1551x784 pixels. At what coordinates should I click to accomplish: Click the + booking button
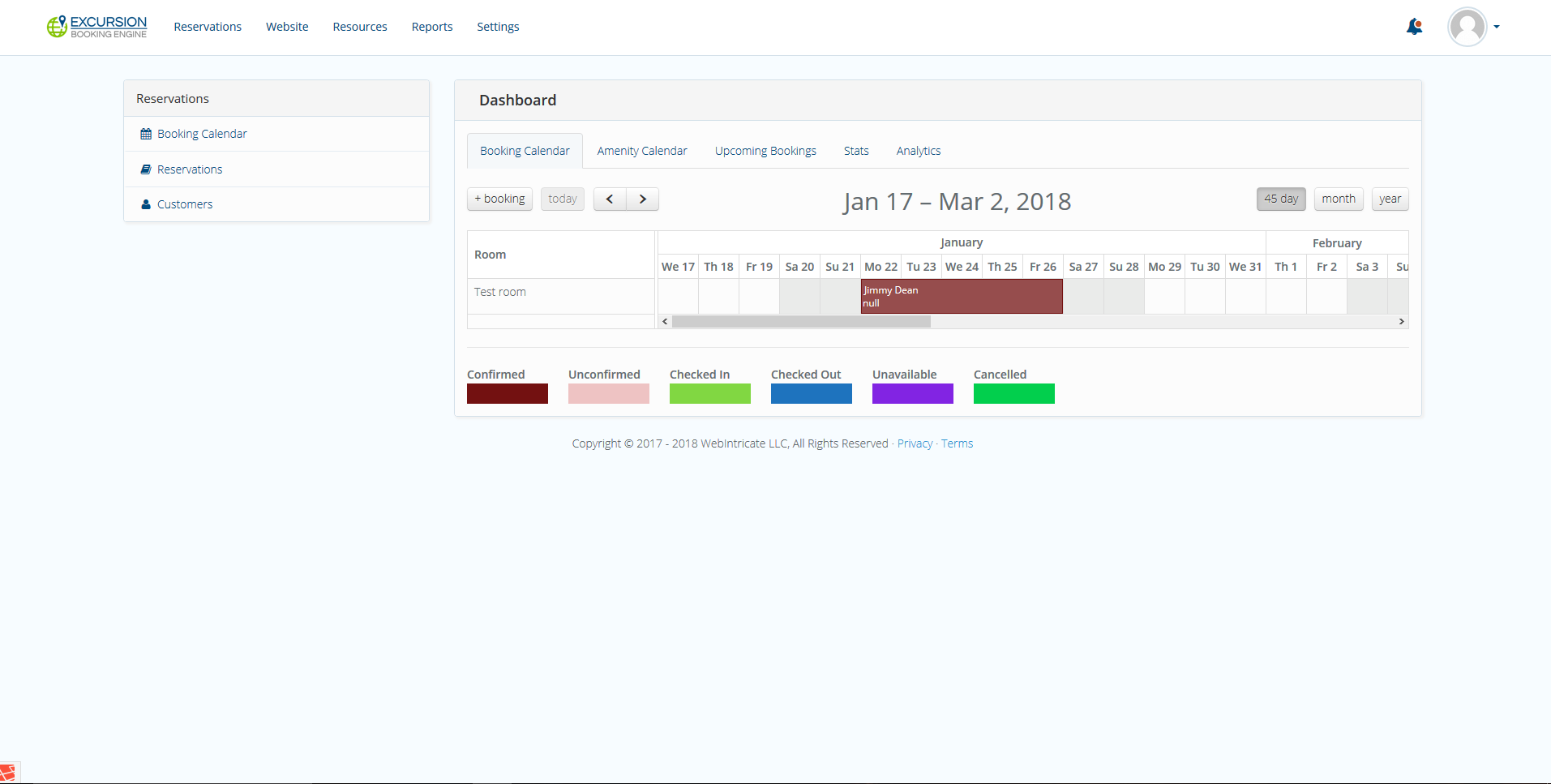[499, 199]
